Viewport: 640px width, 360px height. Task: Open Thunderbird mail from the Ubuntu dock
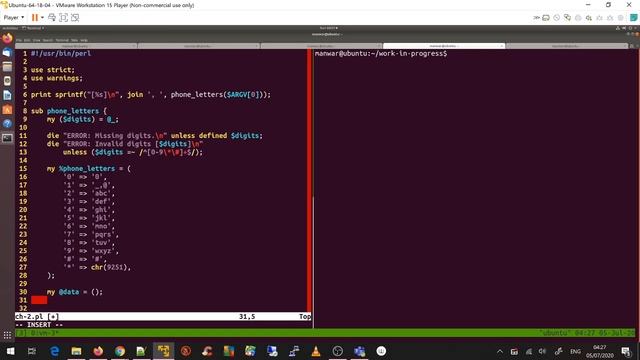pyautogui.click(x=7, y=53)
